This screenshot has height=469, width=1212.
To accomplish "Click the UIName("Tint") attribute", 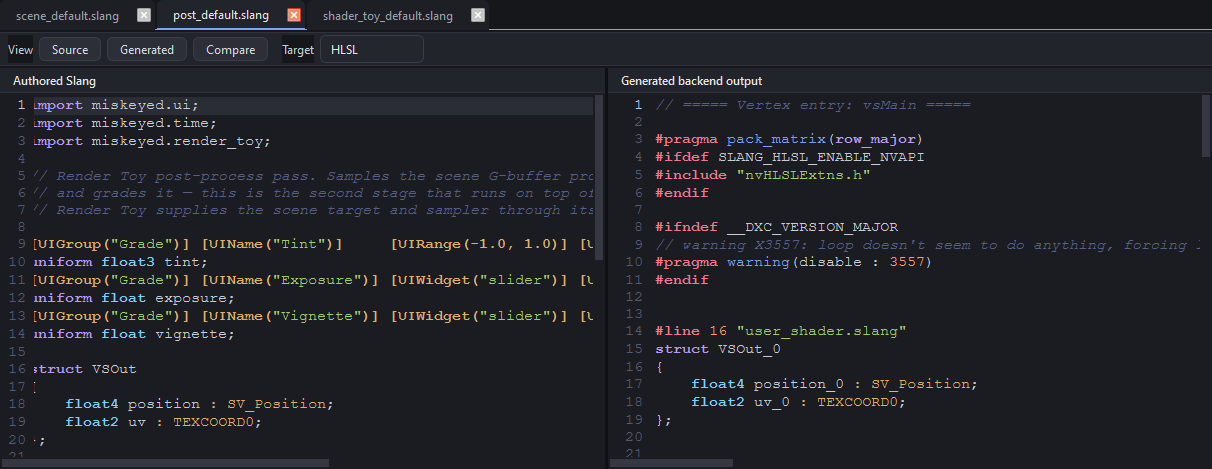I will click(270, 243).
